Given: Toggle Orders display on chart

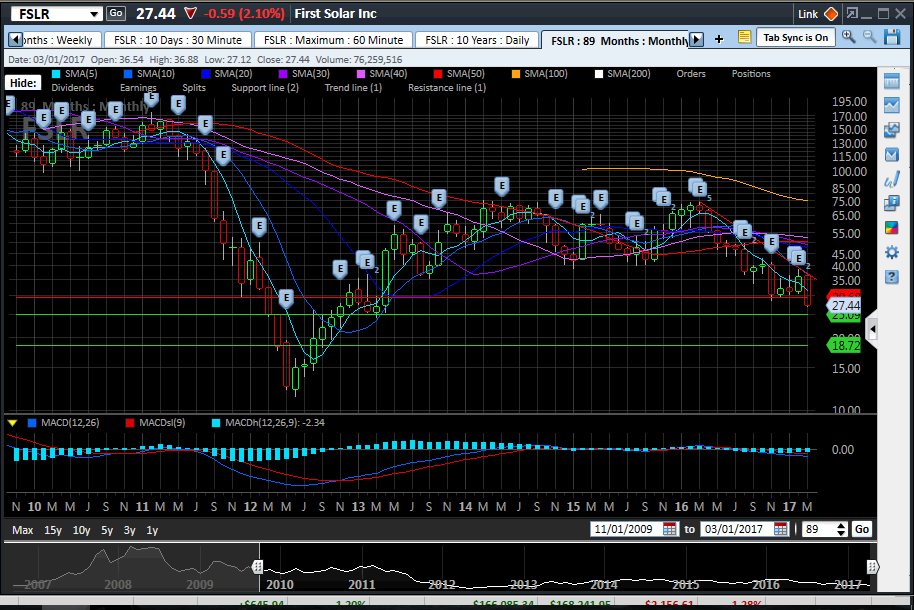Looking at the screenshot, I should click(691, 73).
